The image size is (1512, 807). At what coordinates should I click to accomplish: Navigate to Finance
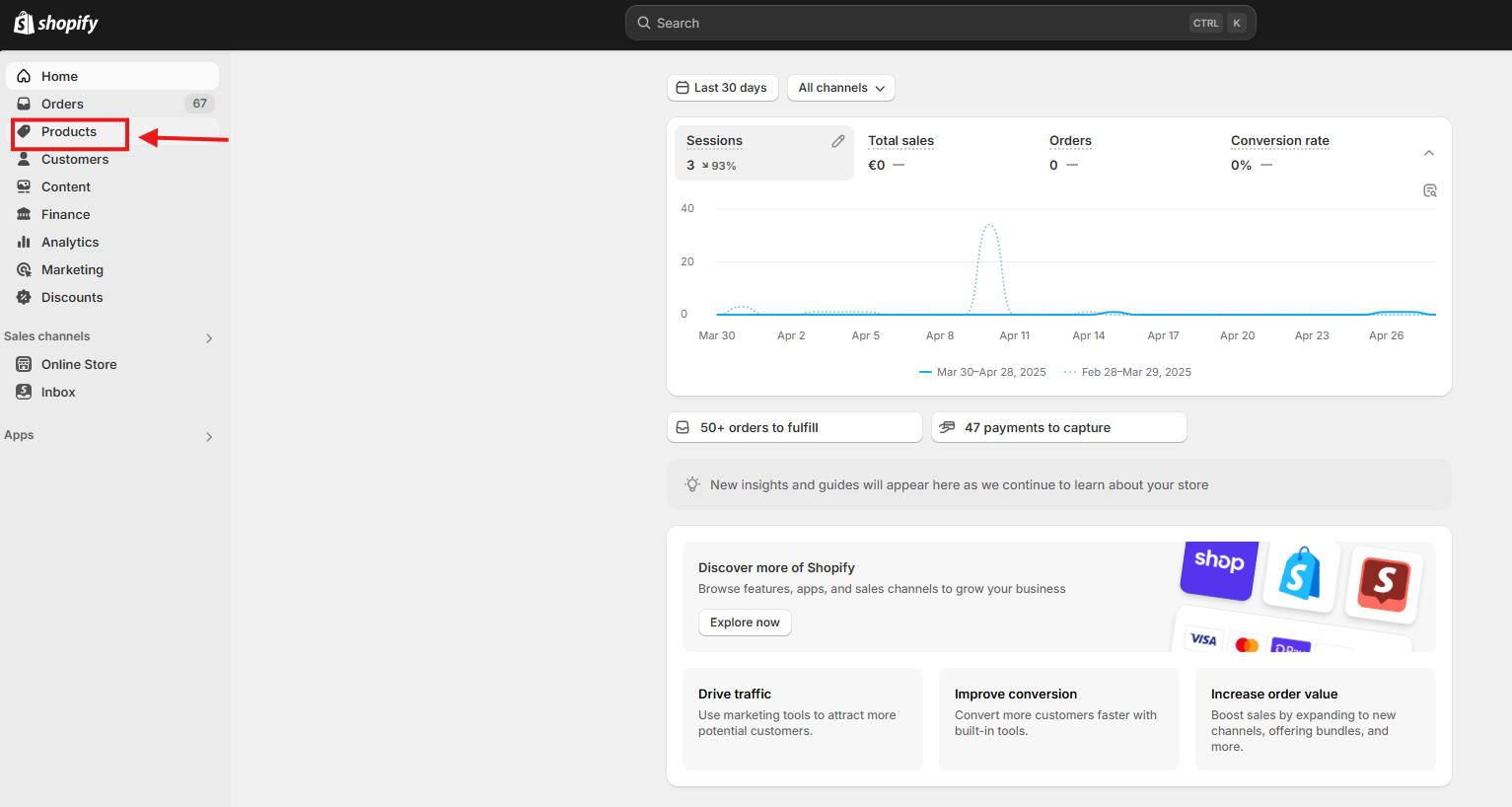pos(112,214)
